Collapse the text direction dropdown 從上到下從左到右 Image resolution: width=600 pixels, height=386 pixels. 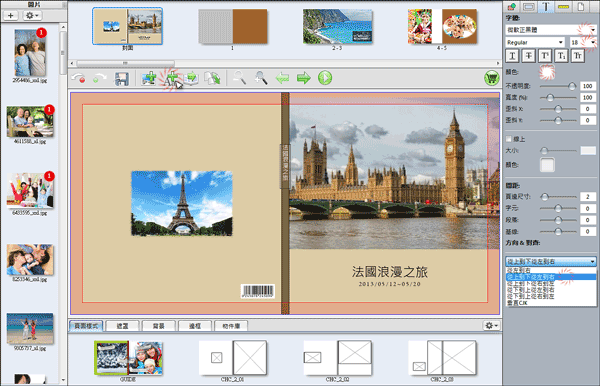click(551, 262)
